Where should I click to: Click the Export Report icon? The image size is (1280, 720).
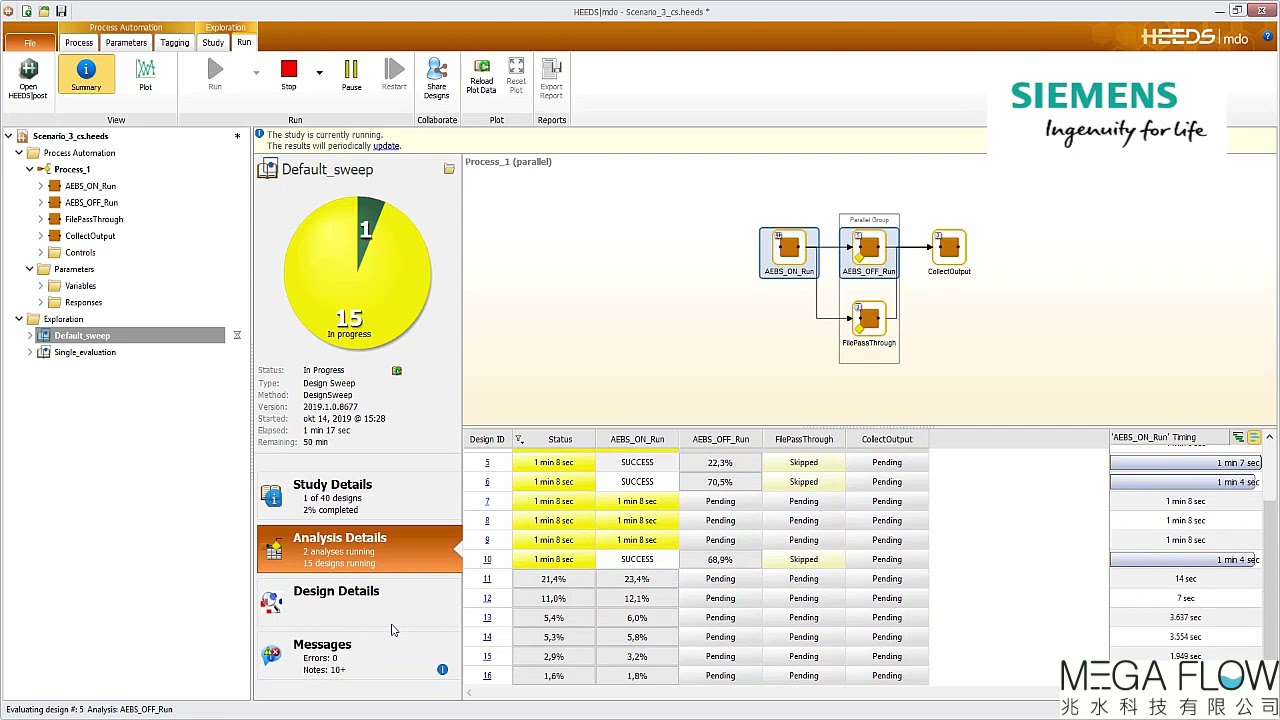click(551, 78)
